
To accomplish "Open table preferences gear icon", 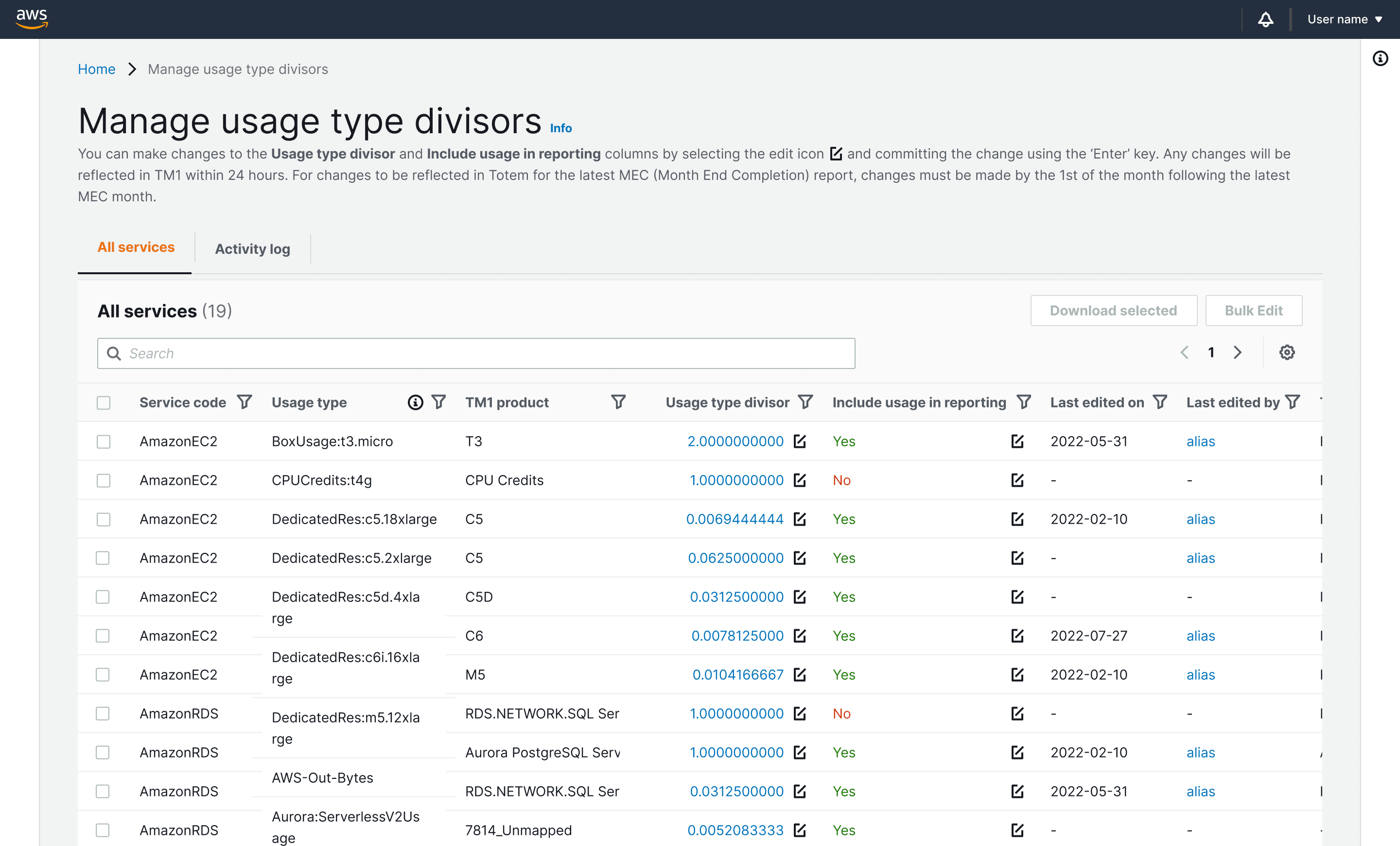I will (1286, 352).
